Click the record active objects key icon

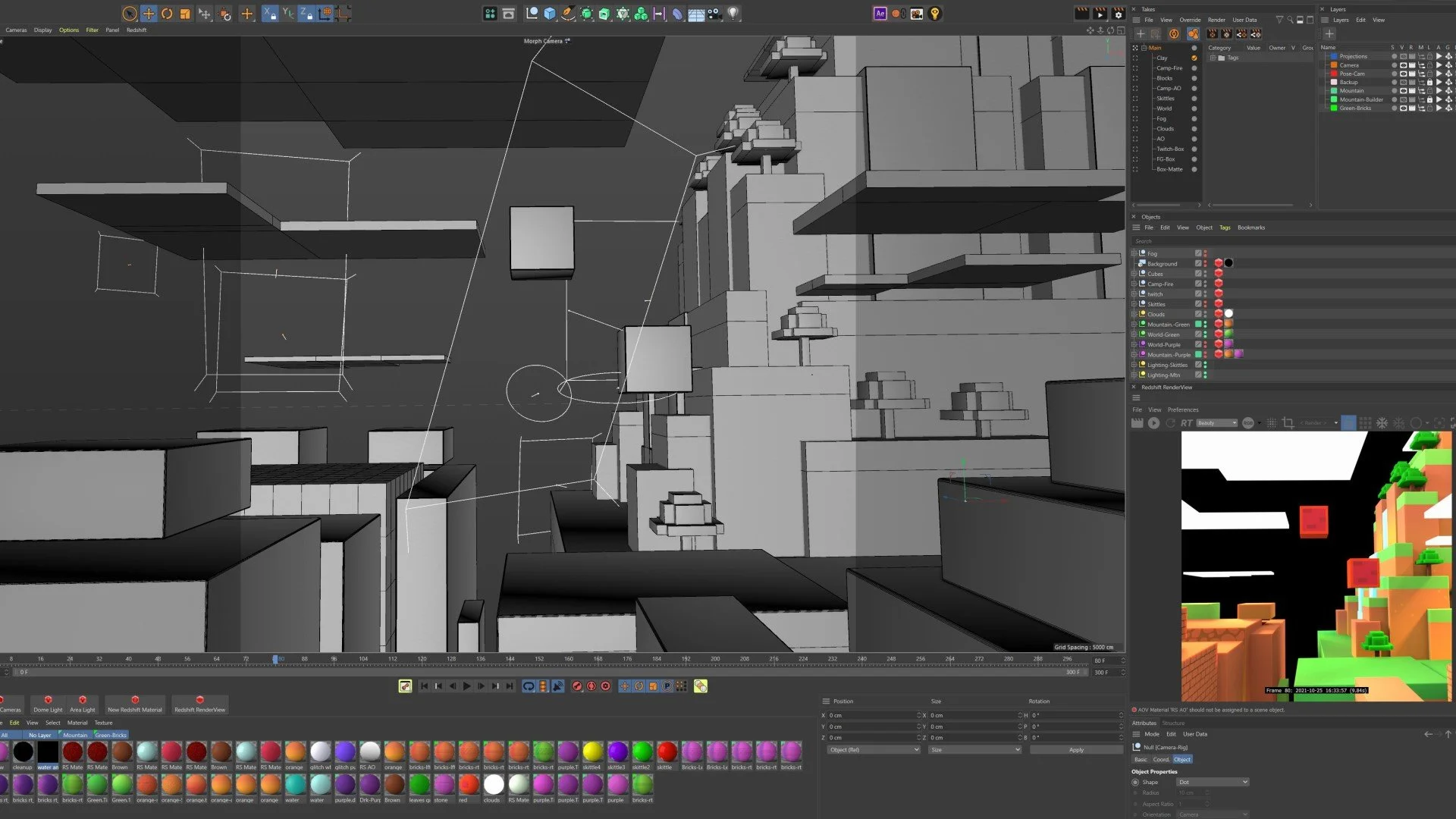(577, 686)
